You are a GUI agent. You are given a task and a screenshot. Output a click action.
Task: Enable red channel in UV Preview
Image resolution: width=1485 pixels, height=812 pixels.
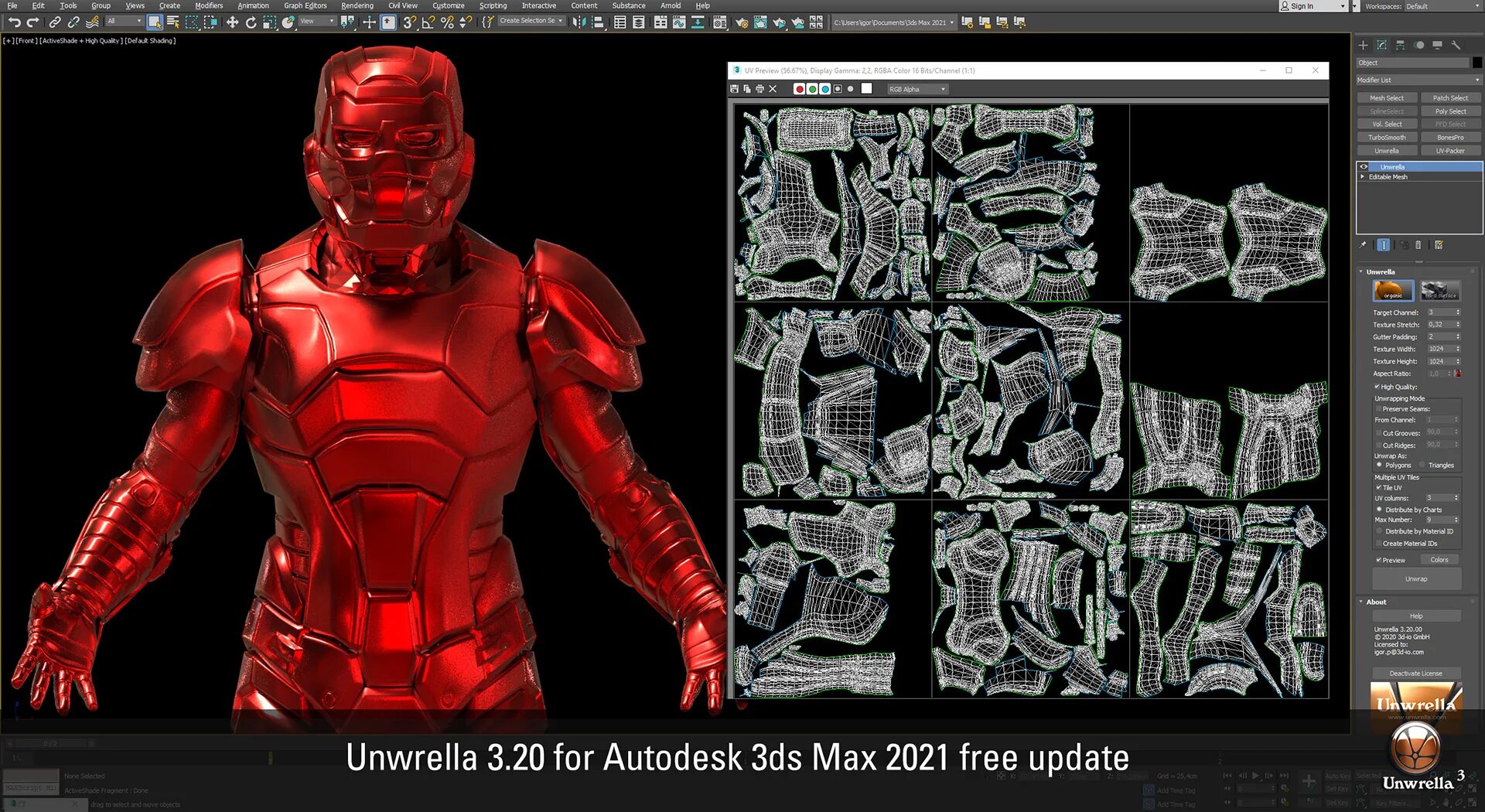(x=800, y=89)
